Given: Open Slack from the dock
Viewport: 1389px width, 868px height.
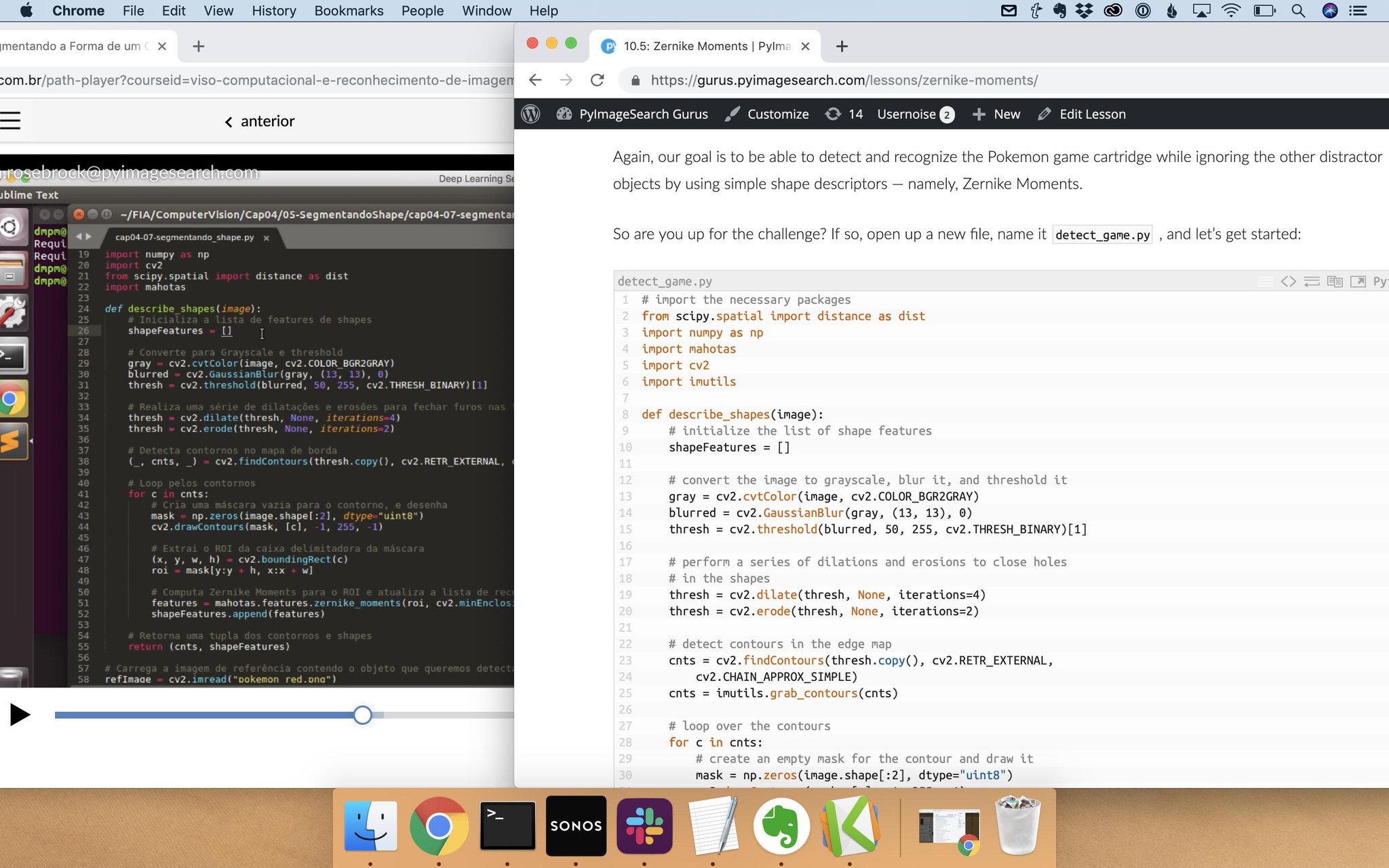Looking at the screenshot, I should [644, 826].
